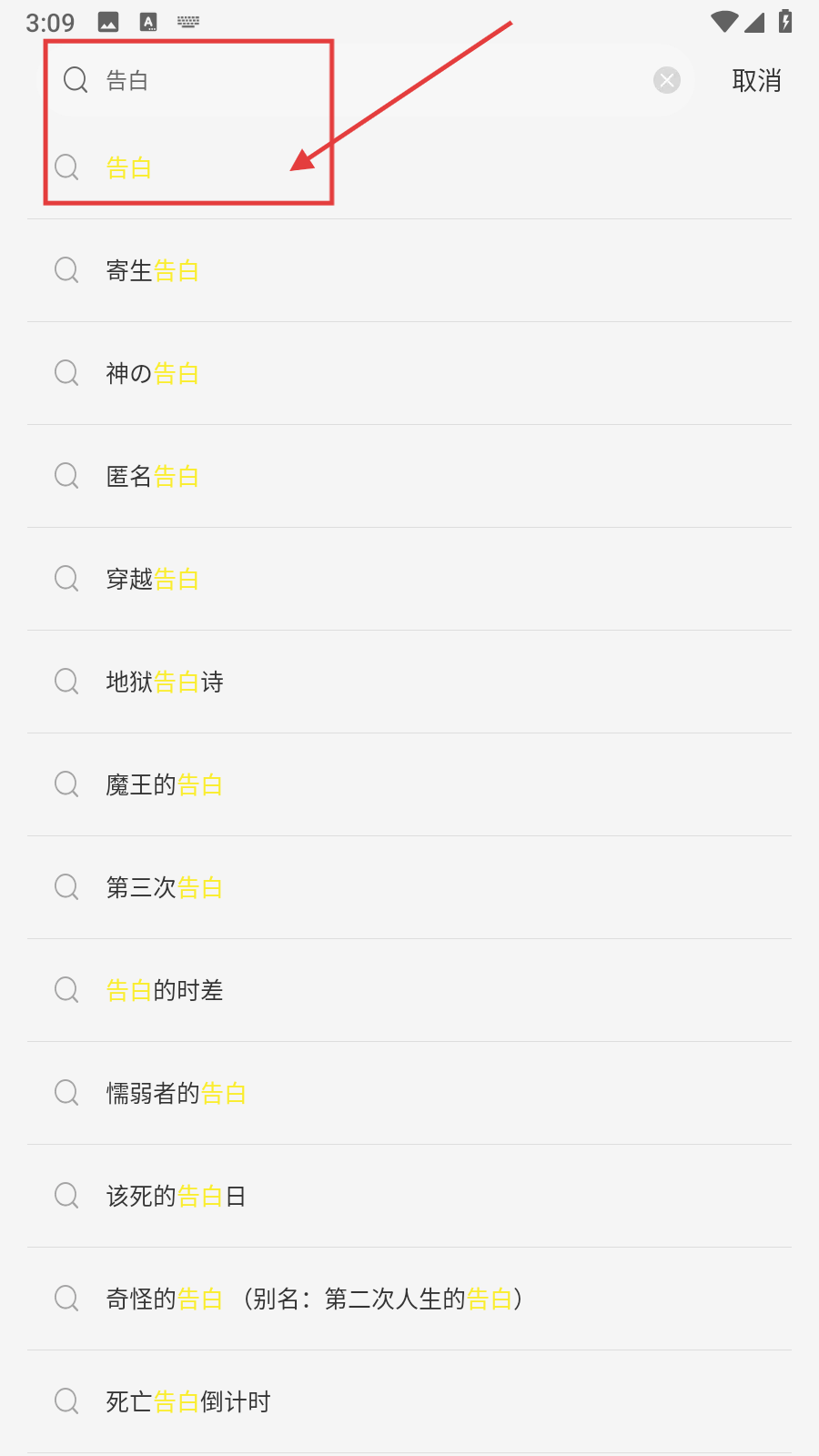The image size is (819, 1456).
Task: Tap the magnifier icon in the search bar
Action: pyautogui.click(x=76, y=81)
